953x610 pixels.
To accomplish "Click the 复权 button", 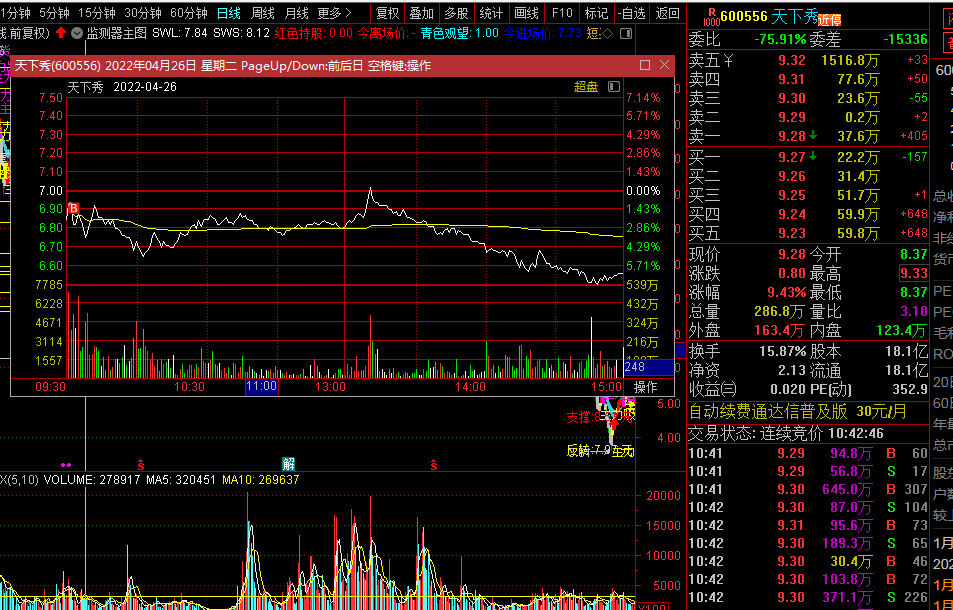I will click(x=387, y=13).
